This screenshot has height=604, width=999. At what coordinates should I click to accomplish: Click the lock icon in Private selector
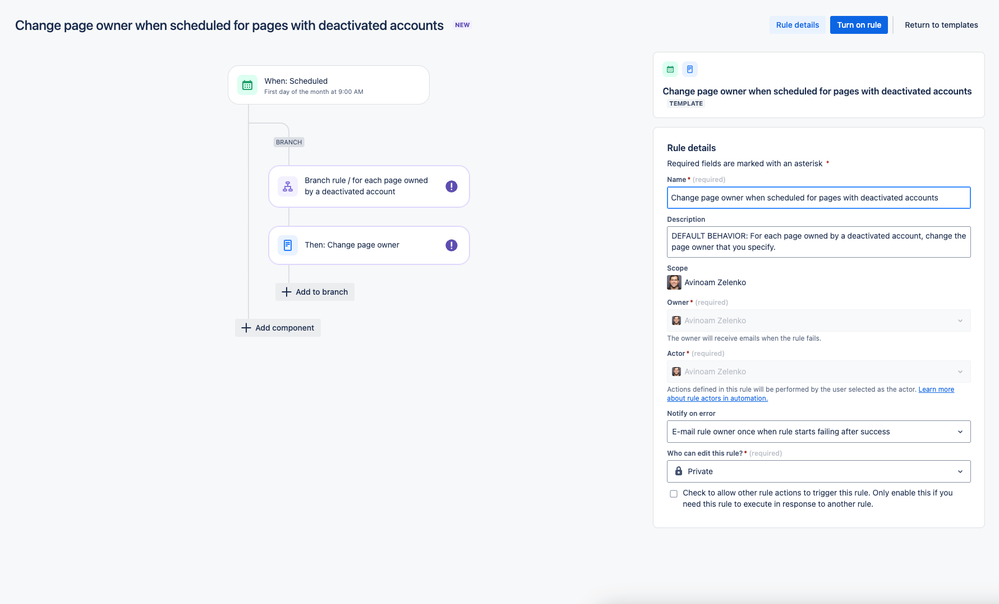point(679,471)
